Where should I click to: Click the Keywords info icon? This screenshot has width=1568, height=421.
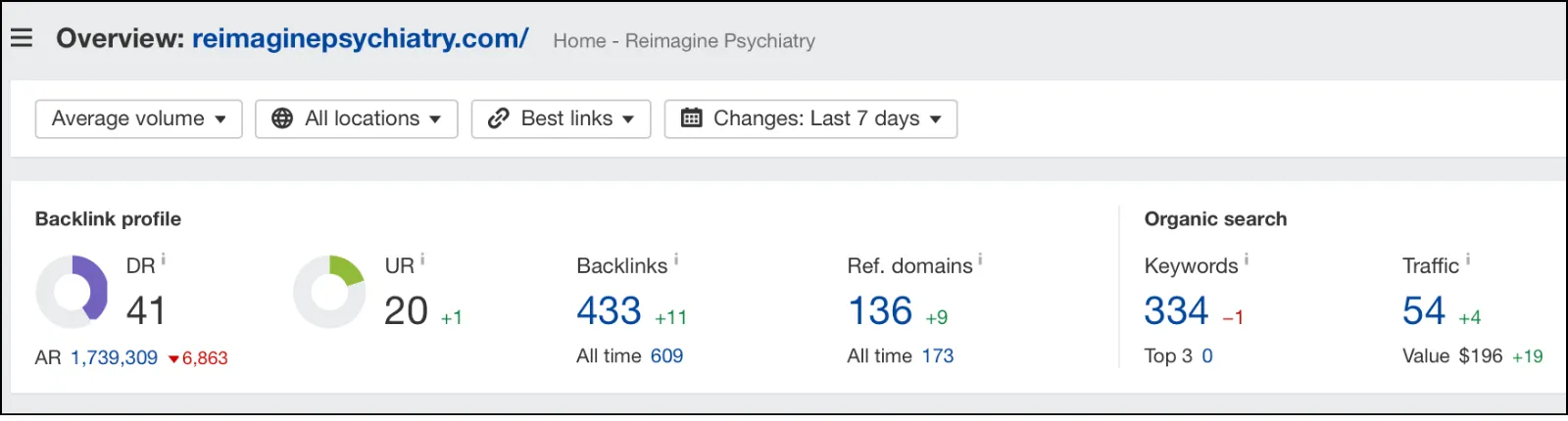pos(1247,259)
